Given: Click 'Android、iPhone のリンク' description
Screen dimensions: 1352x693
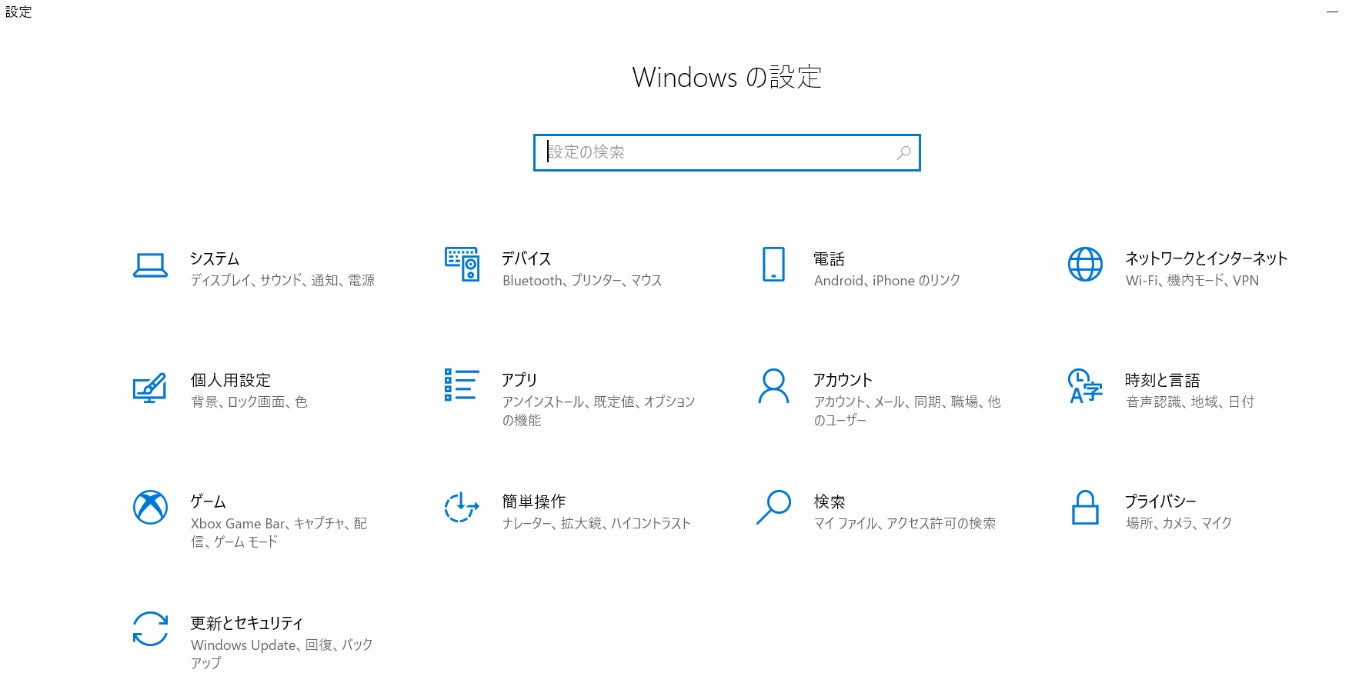Looking at the screenshot, I should click(887, 281).
